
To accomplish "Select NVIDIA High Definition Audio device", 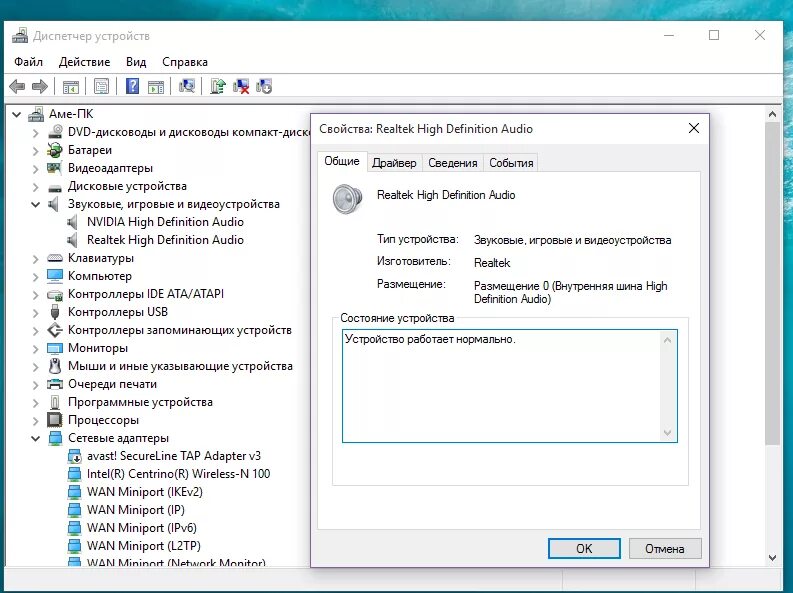I will [x=165, y=222].
